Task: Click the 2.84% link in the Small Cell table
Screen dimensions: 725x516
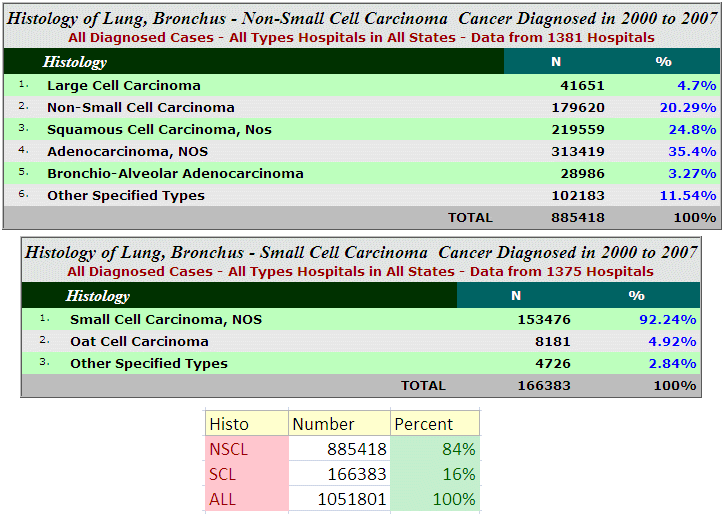Action: 671,364
